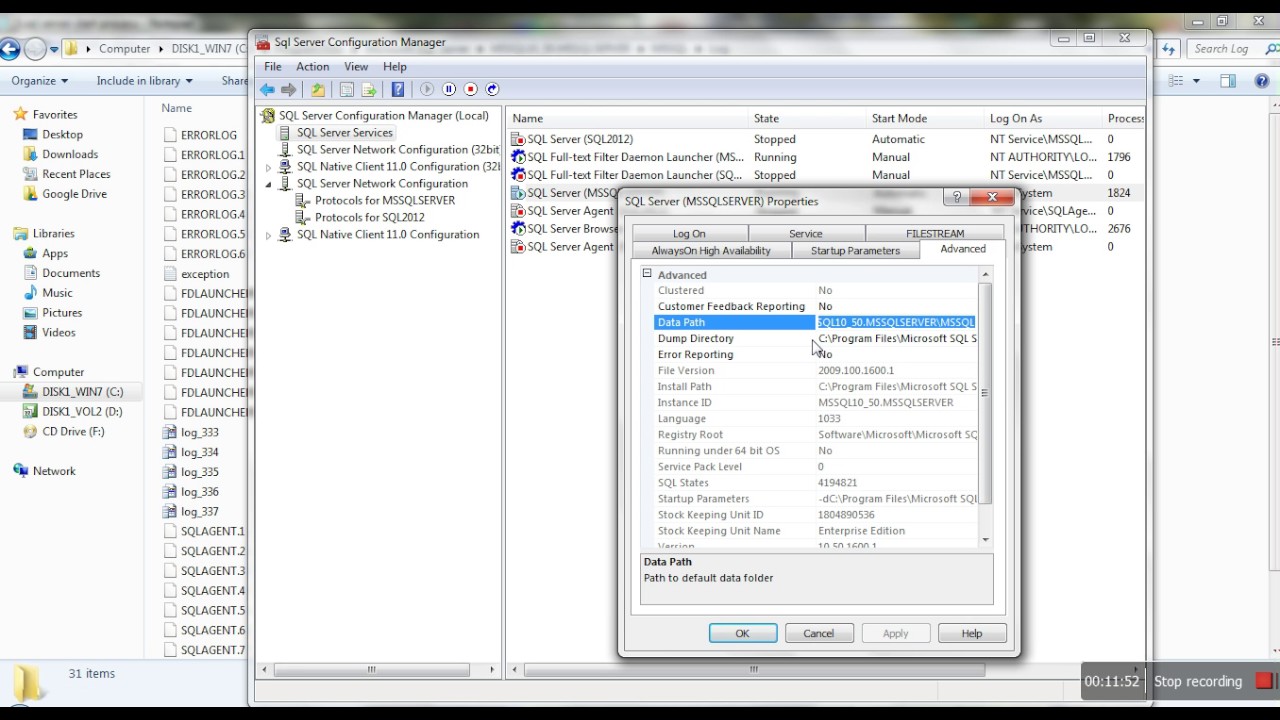Click the Protocols for MSSQLSERVER icon

pyautogui.click(x=304, y=201)
